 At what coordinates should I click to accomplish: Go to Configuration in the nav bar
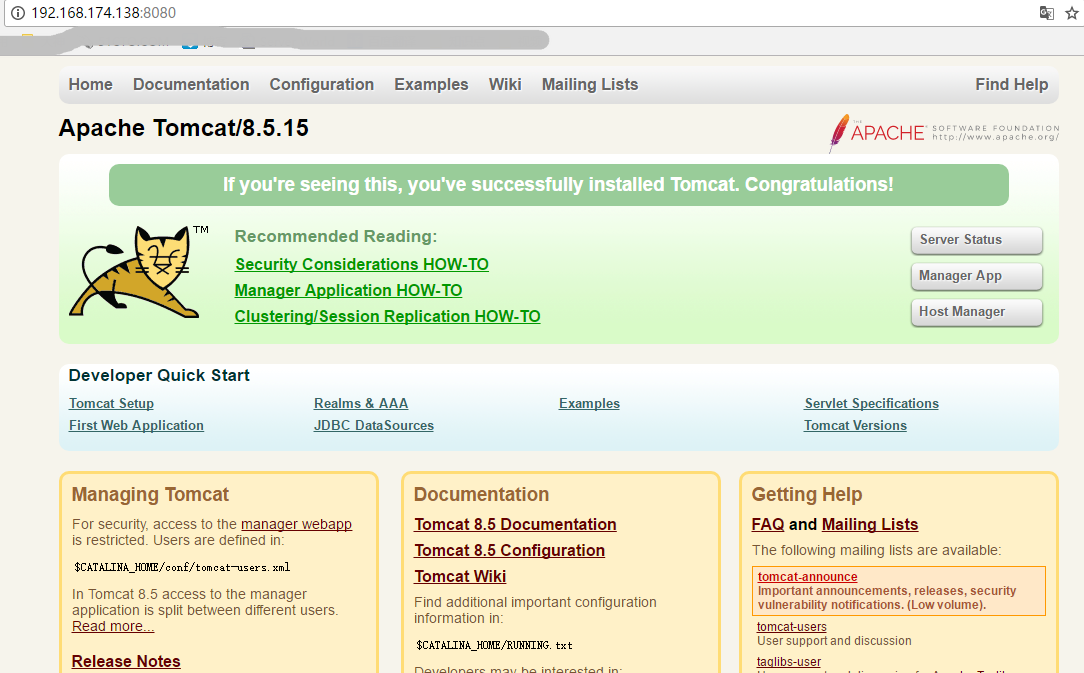[x=321, y=84]
